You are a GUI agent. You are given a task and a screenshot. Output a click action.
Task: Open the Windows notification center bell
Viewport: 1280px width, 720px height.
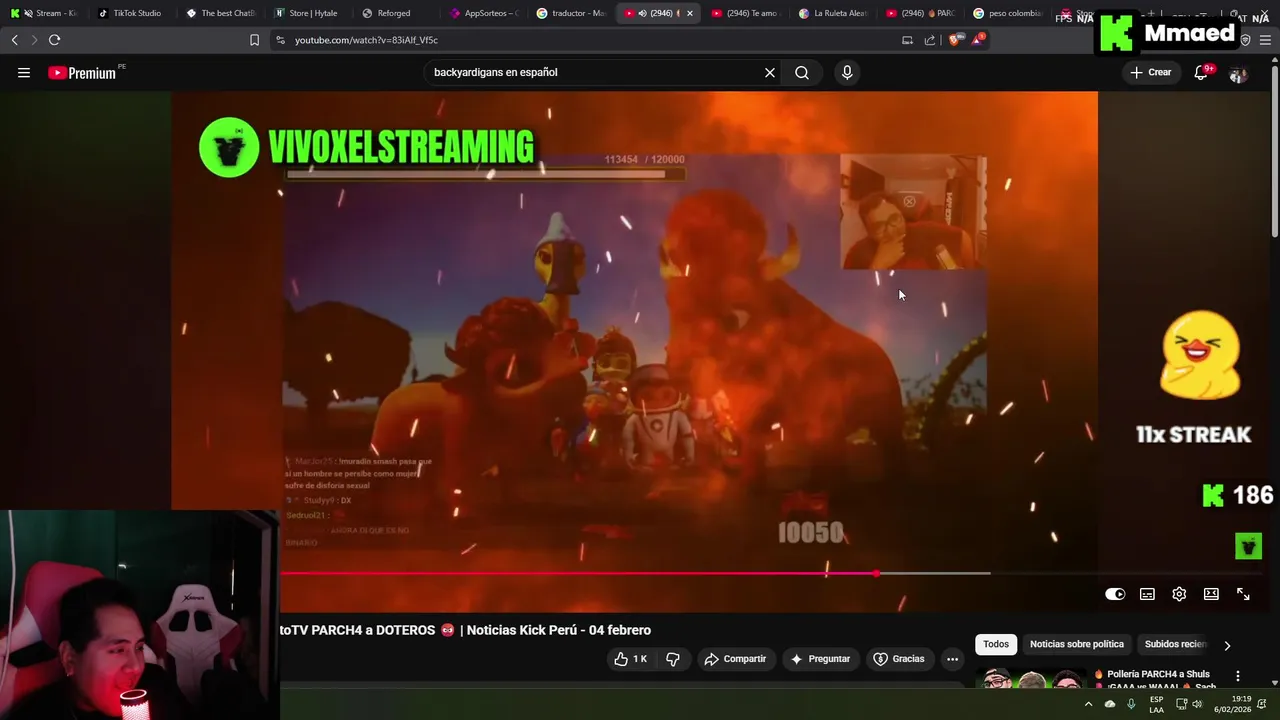(1262, 704)
